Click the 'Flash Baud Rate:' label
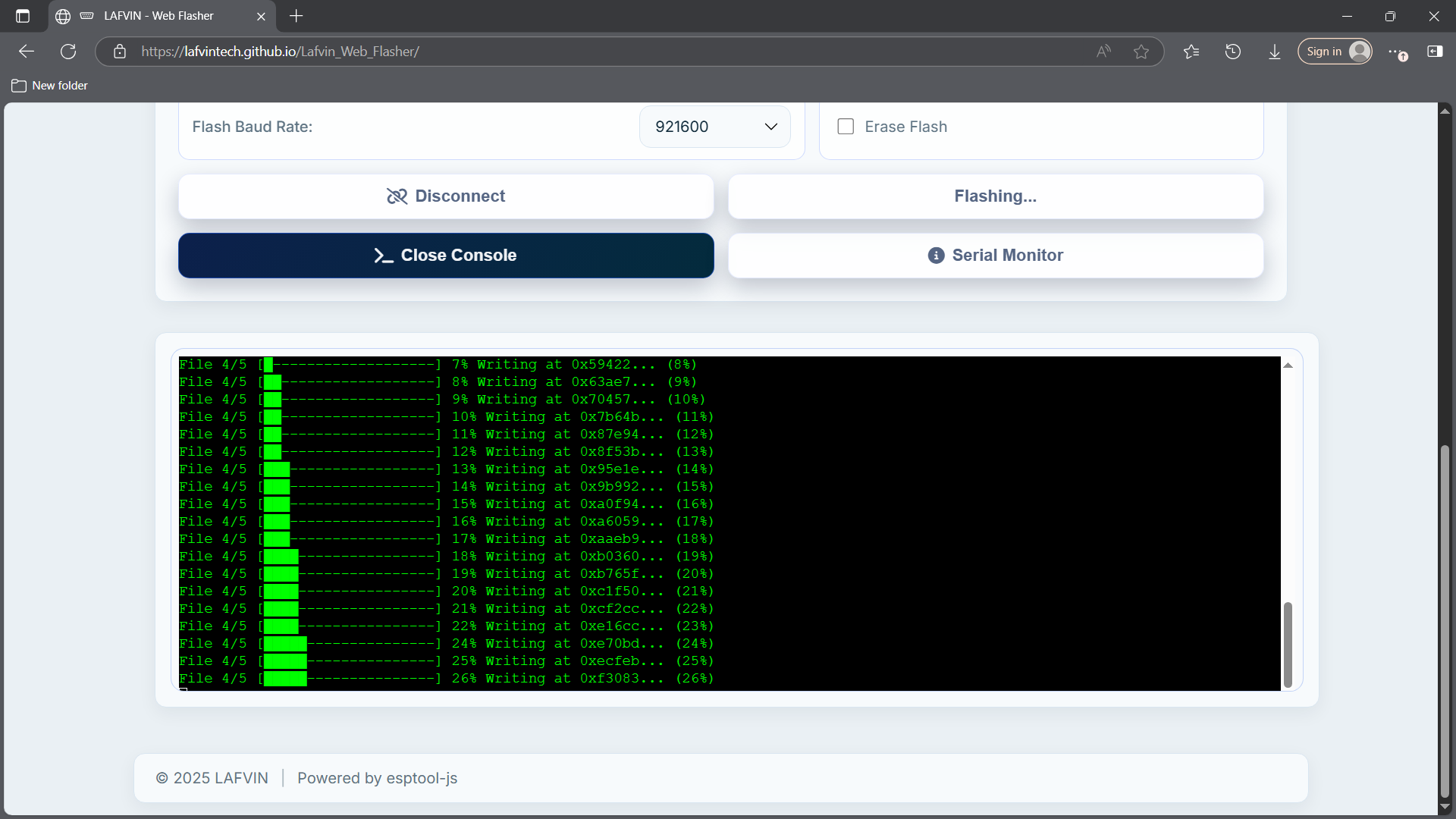 coord(253,127)
